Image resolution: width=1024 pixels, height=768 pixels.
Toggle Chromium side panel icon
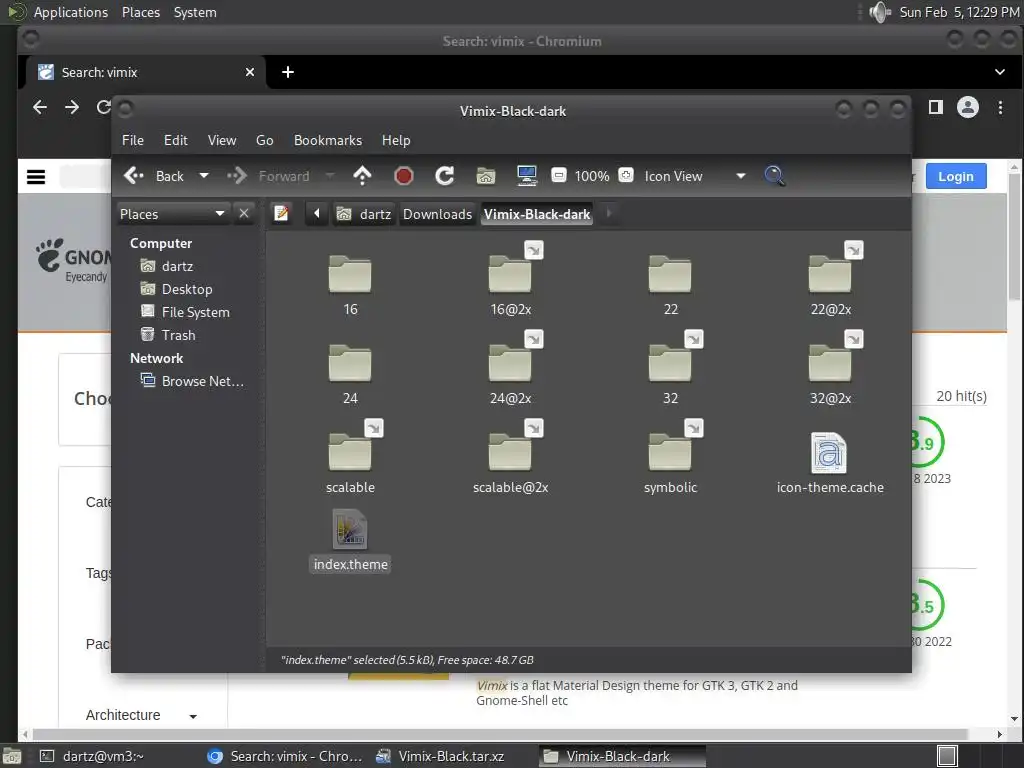(935, 107)
